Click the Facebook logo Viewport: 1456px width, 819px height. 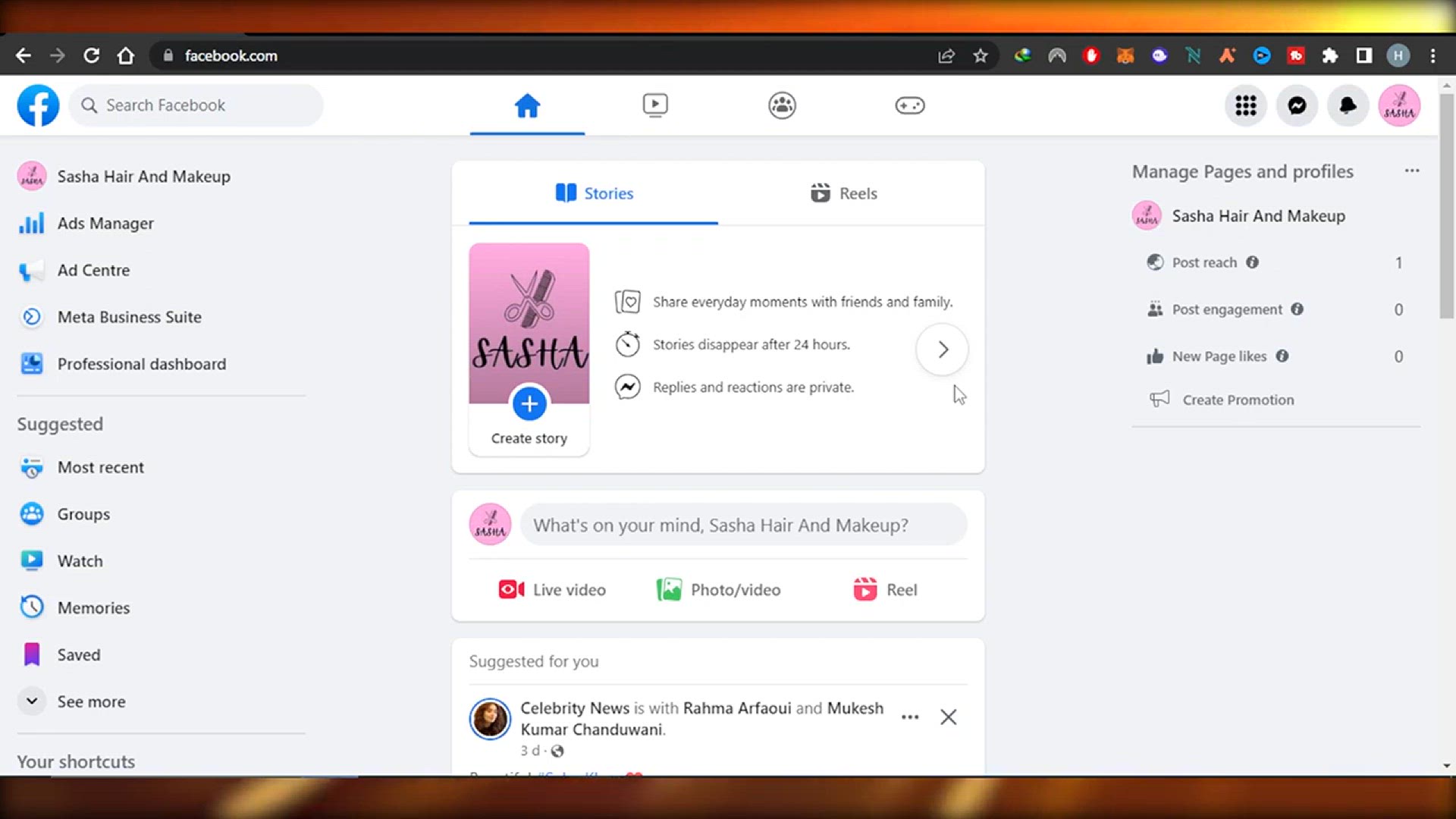point(38,105)
